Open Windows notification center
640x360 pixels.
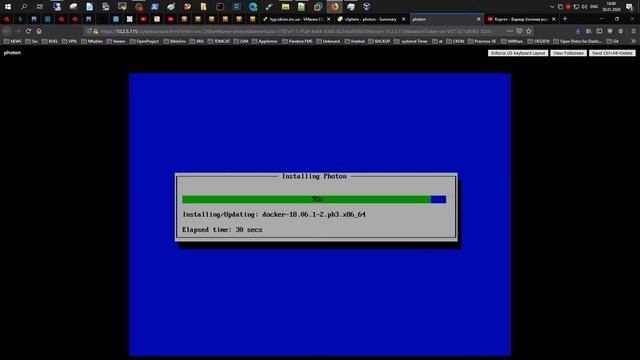point(629,7)
